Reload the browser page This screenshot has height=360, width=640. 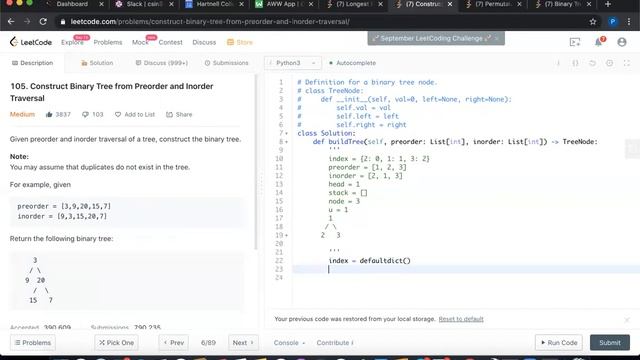[x=43, y=22]
